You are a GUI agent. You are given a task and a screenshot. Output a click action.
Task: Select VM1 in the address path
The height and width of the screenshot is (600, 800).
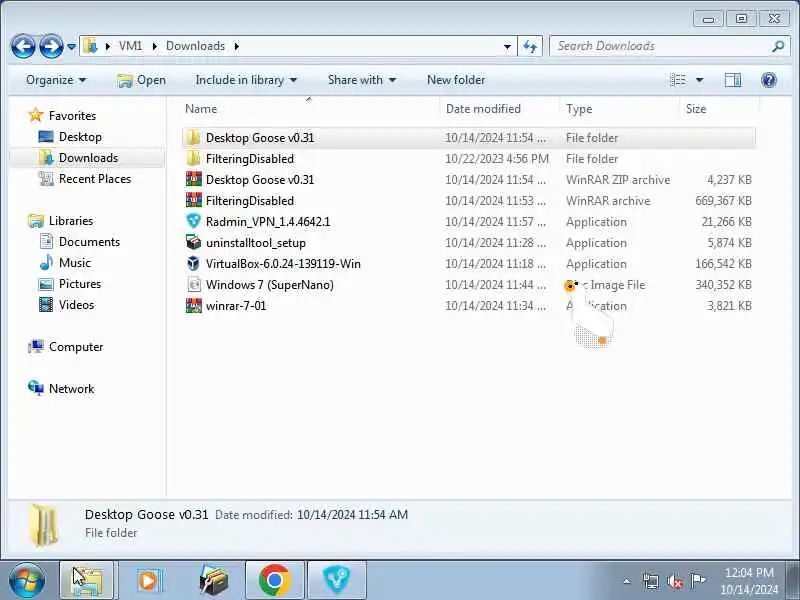[x=130, y=46]
